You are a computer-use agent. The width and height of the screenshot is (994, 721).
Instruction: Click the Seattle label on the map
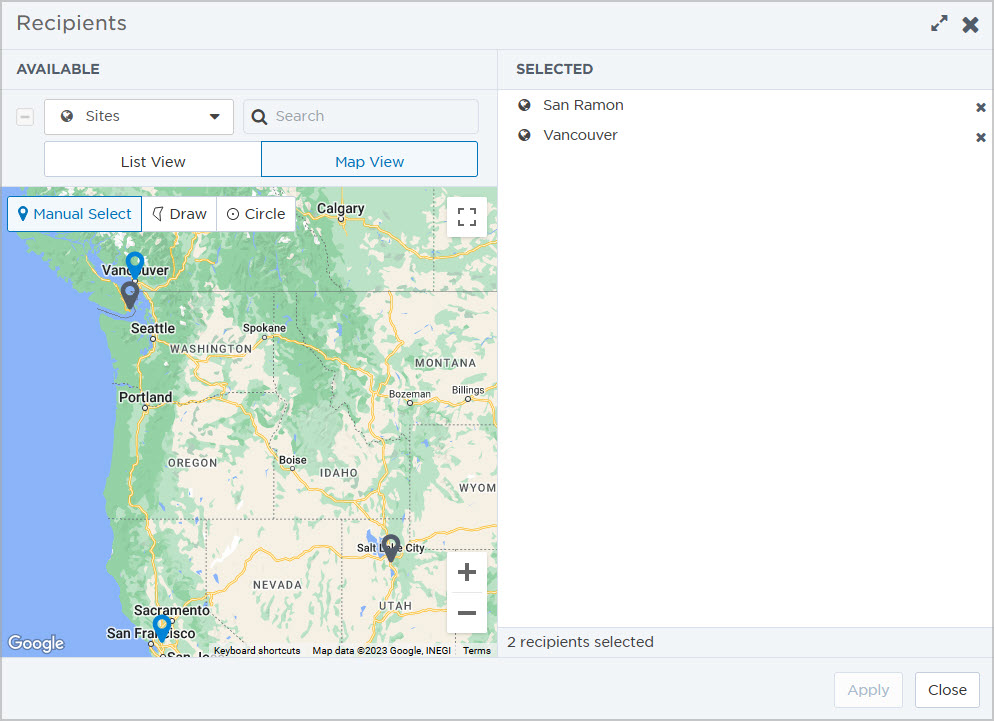[x=153, y=328]
